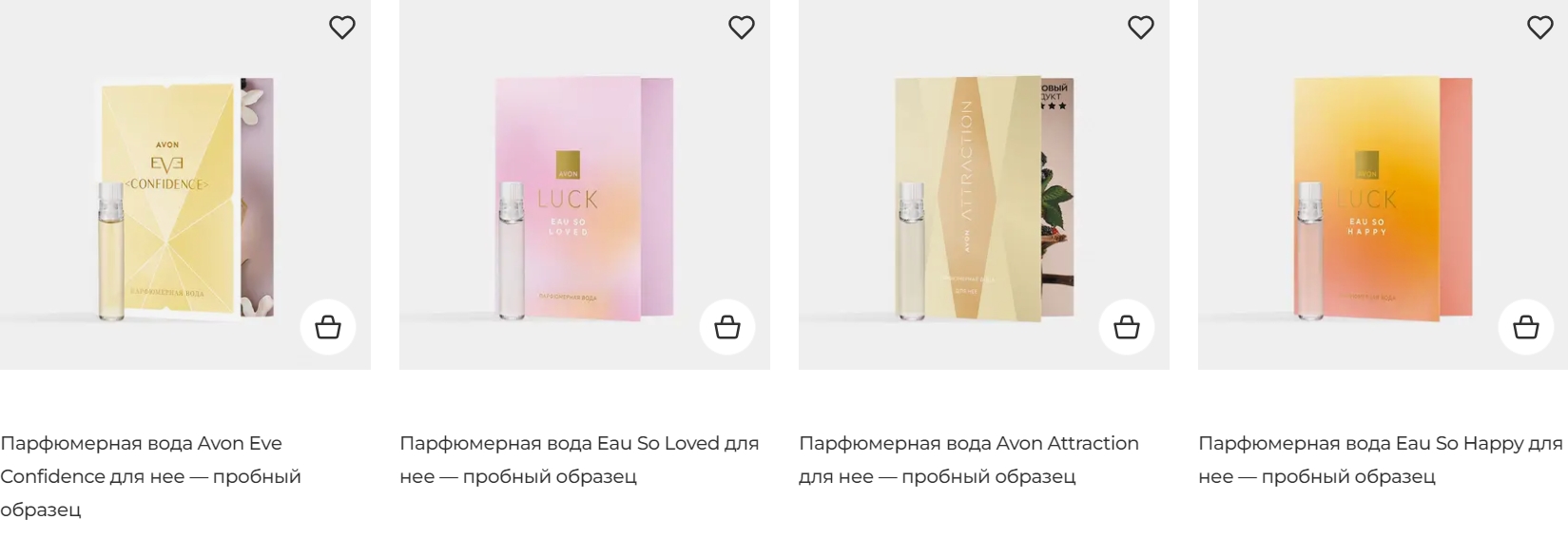Select the Eau So Happy perfume vial
The width and height of the screenshot is (1568, 539).
click(1310, 250)
